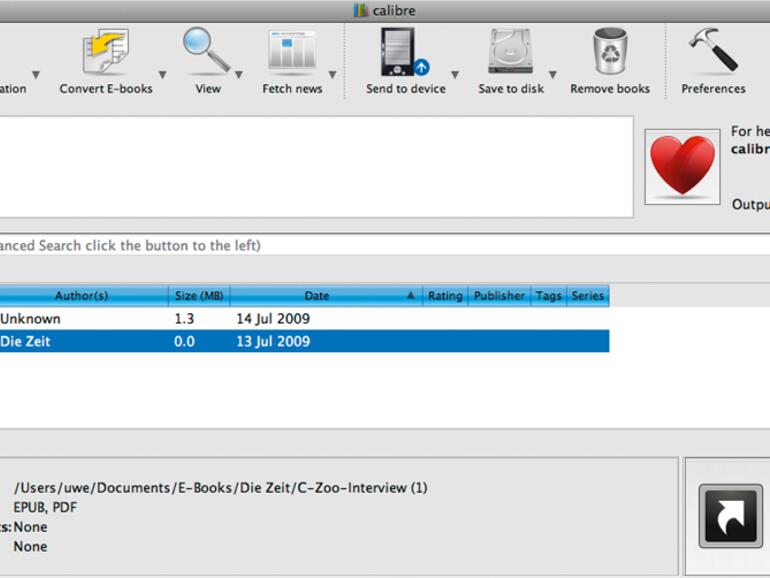Click the Convert E-books icon
The height and width of the screenshot is (578, 770).
tap(106, 52)
